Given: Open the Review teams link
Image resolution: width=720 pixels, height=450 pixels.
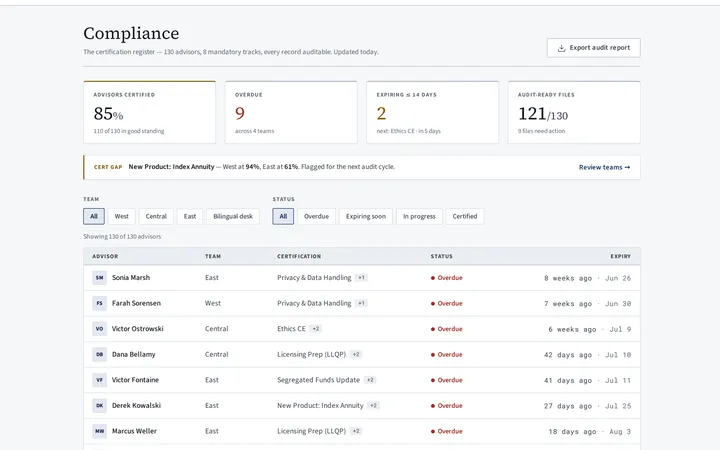Looking at the screenshot, I should 604,167.
